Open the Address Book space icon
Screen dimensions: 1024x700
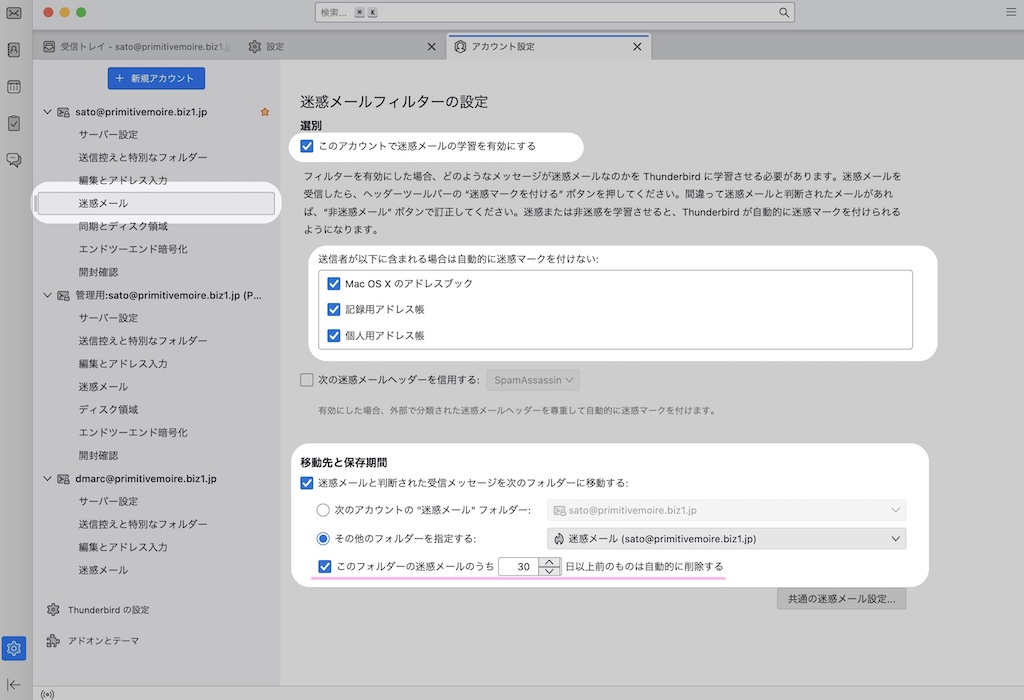pyautogui.click(x=14, y=50)
